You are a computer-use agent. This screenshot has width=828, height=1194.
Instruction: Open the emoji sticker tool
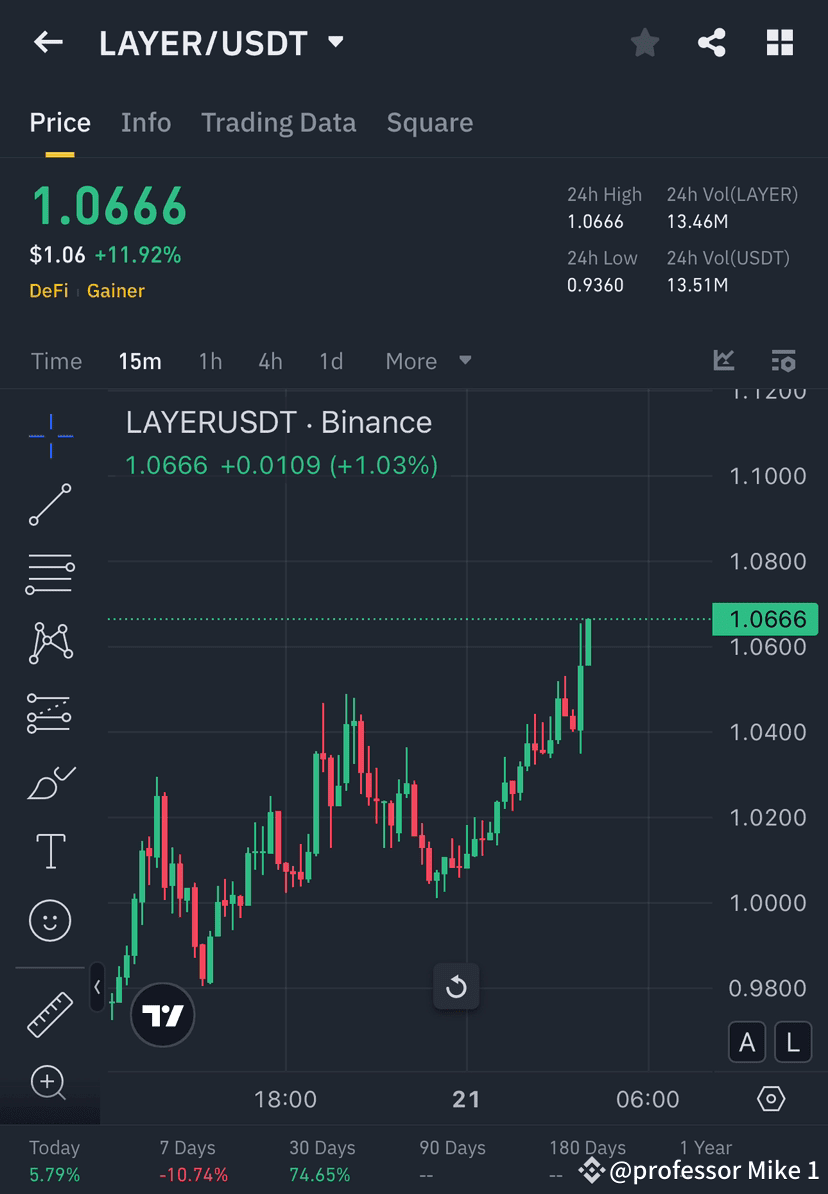tap(50, 920)
